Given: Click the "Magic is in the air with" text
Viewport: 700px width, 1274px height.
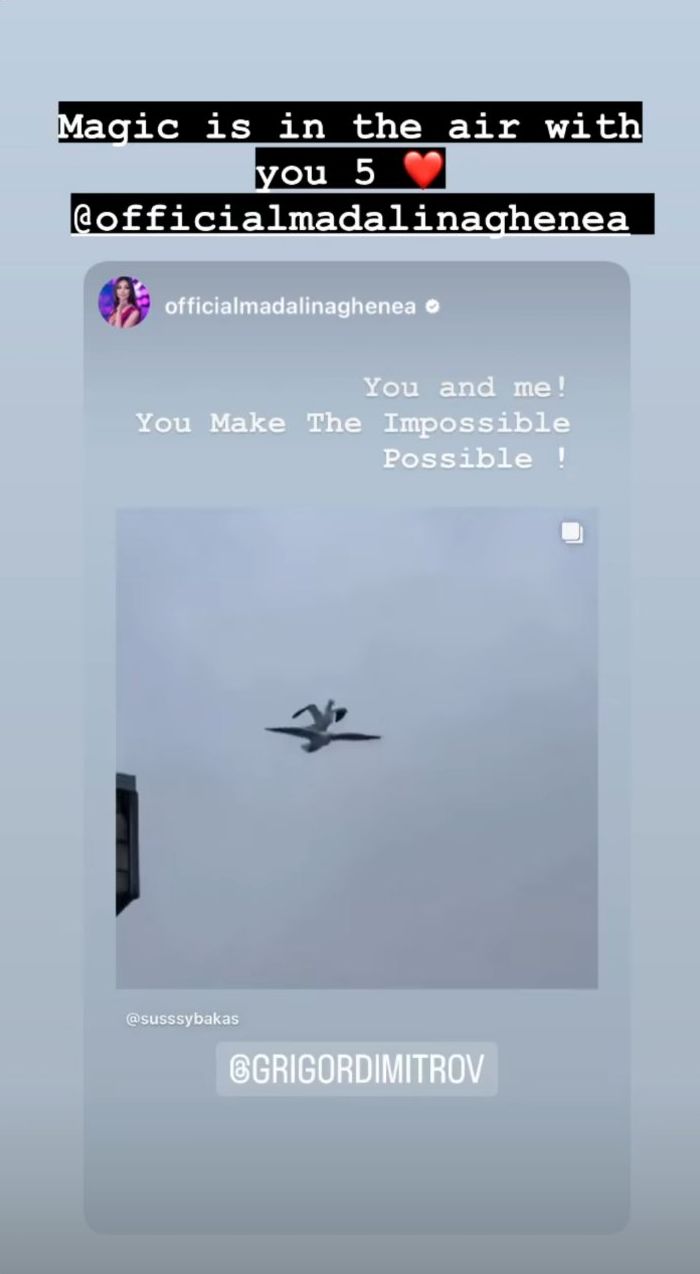Looking at the screenshot, I should coord(350,125).
